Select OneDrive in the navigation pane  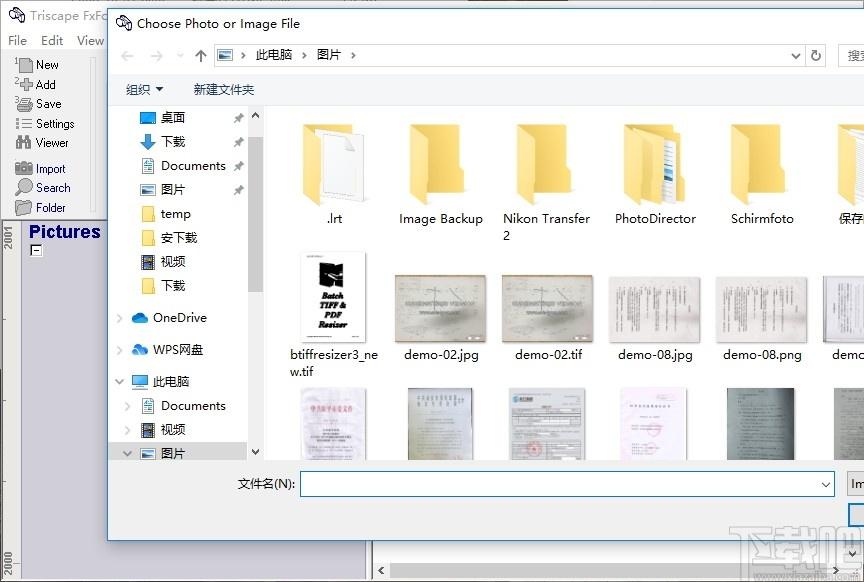180,318
